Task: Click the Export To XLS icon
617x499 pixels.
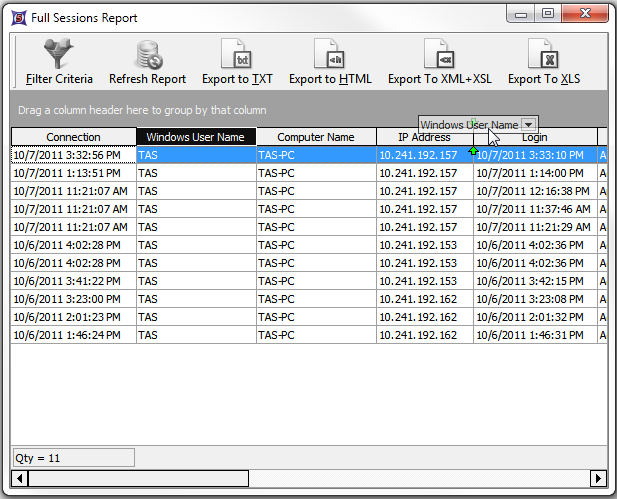Action: (543, 54)
